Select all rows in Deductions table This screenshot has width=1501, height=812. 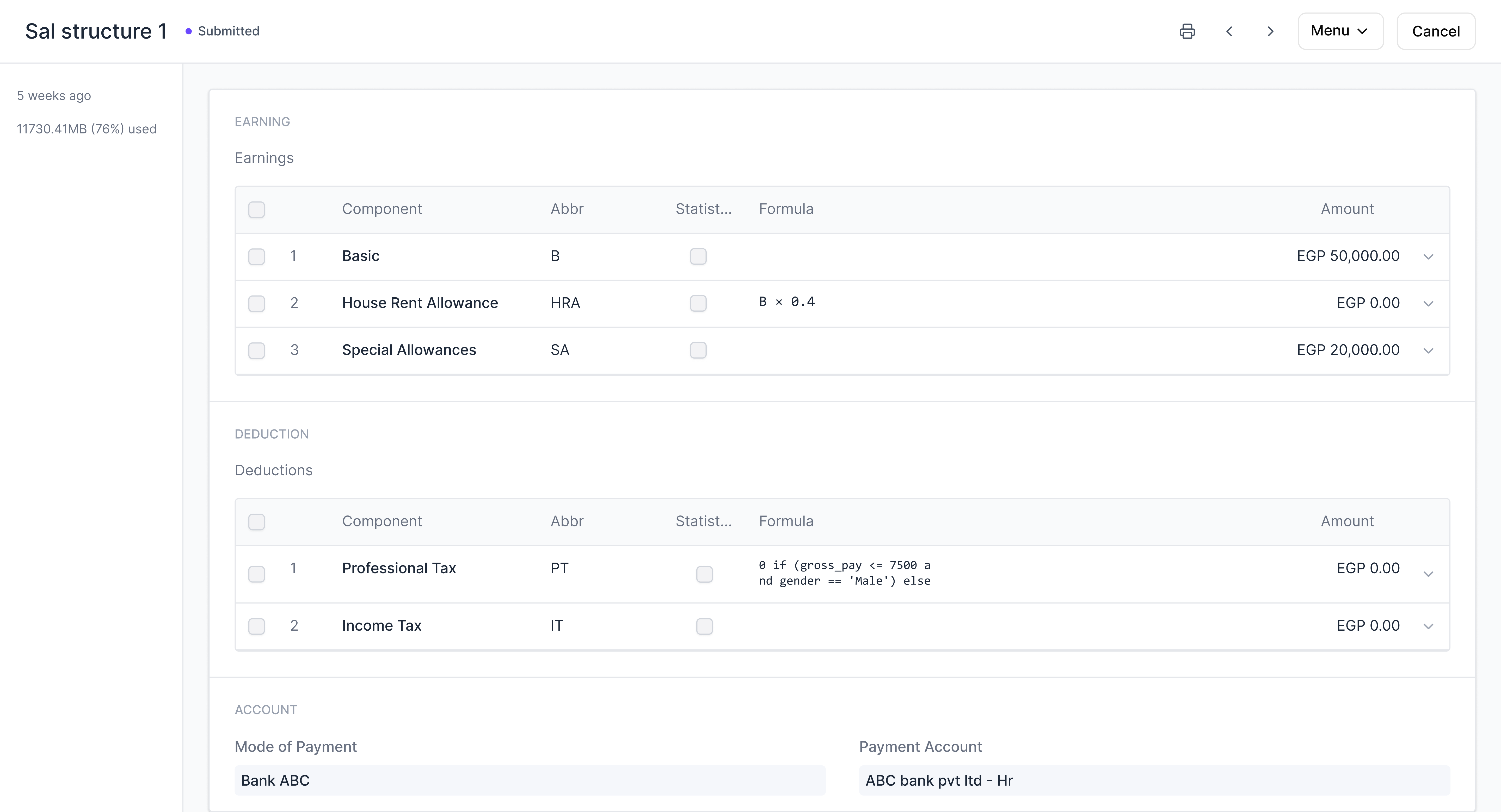point(256,522)
